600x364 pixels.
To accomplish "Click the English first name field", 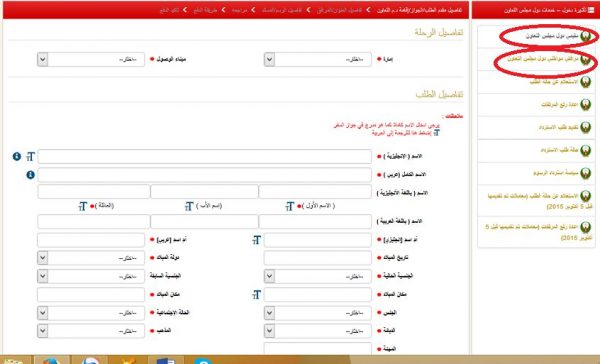I will click(315, 192).
